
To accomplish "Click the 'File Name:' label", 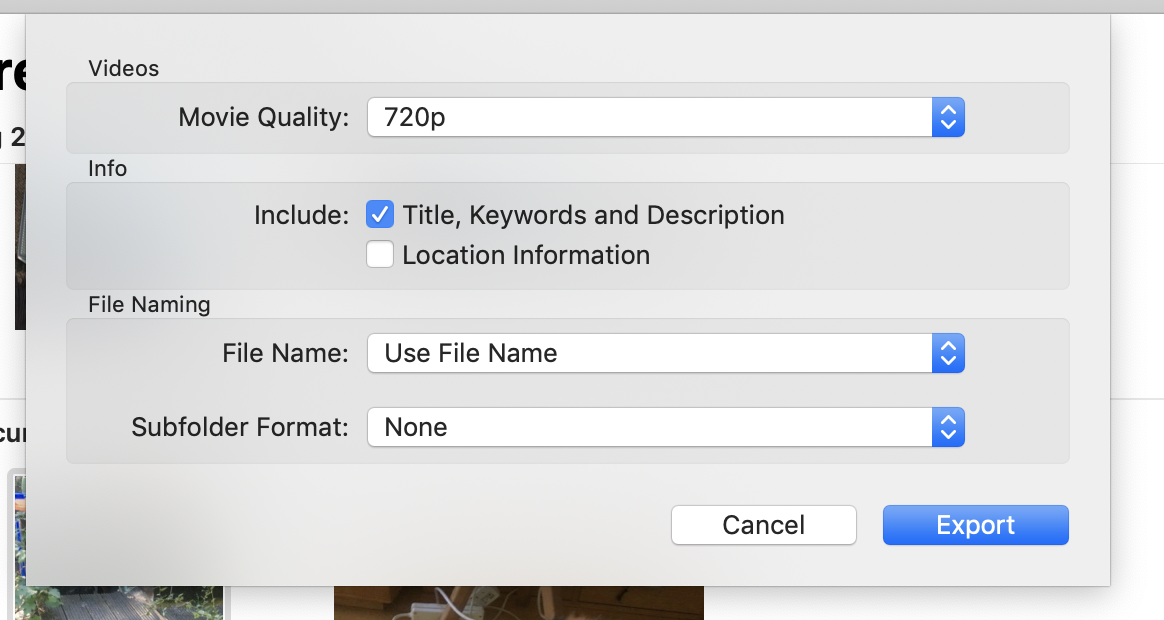I will pos(285,353).
